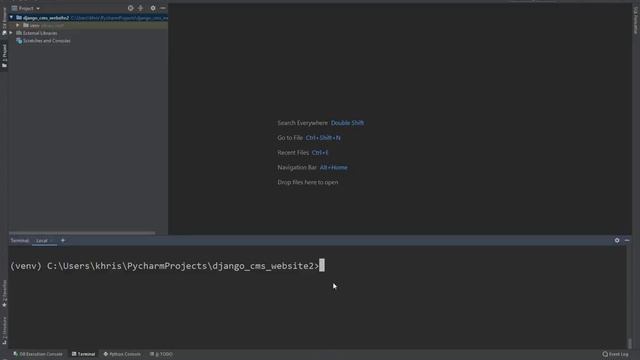The width and height of the screenshot is (640, 360).
Task: Select the django_cms_website2 project root
Action: [46, 18]
